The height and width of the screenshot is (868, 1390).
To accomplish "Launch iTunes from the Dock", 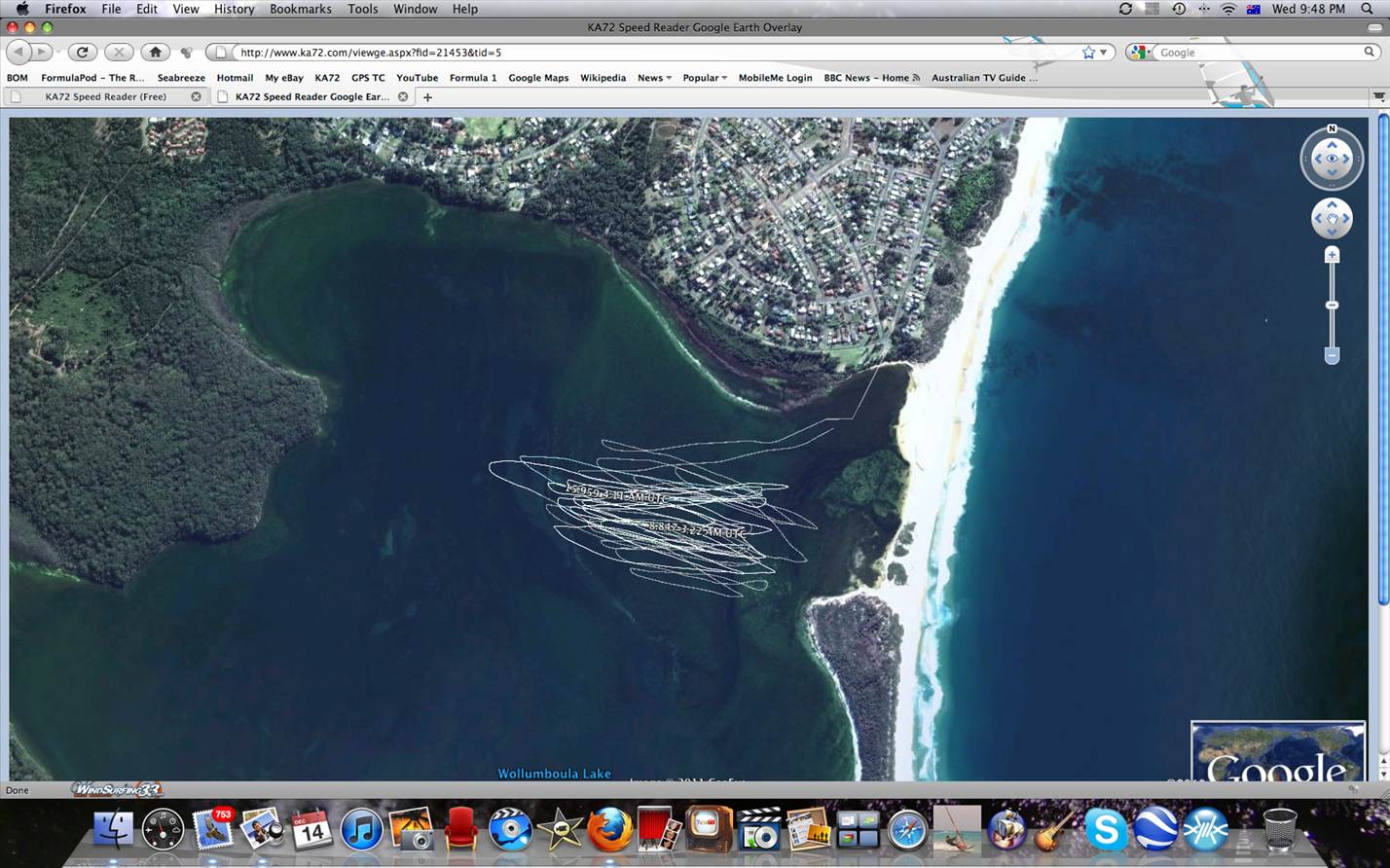I will 361,830.
